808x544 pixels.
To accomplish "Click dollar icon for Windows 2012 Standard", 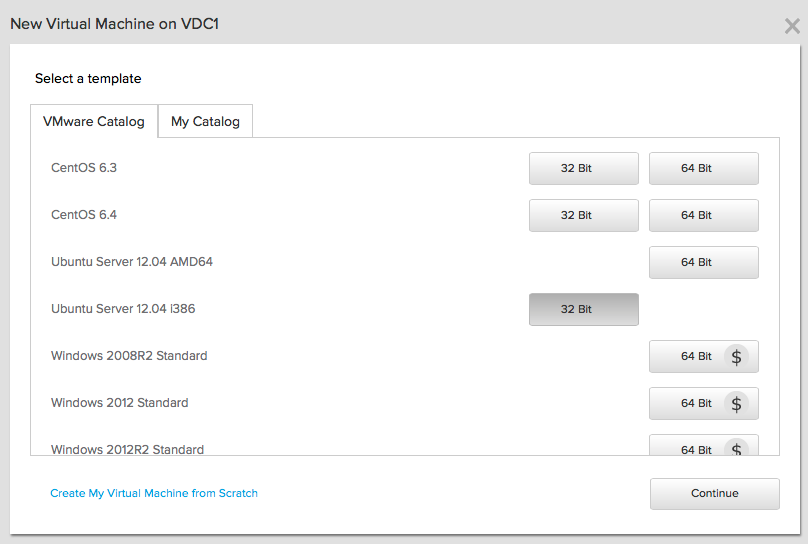I will pyautogui.click(x=737, y=403).
